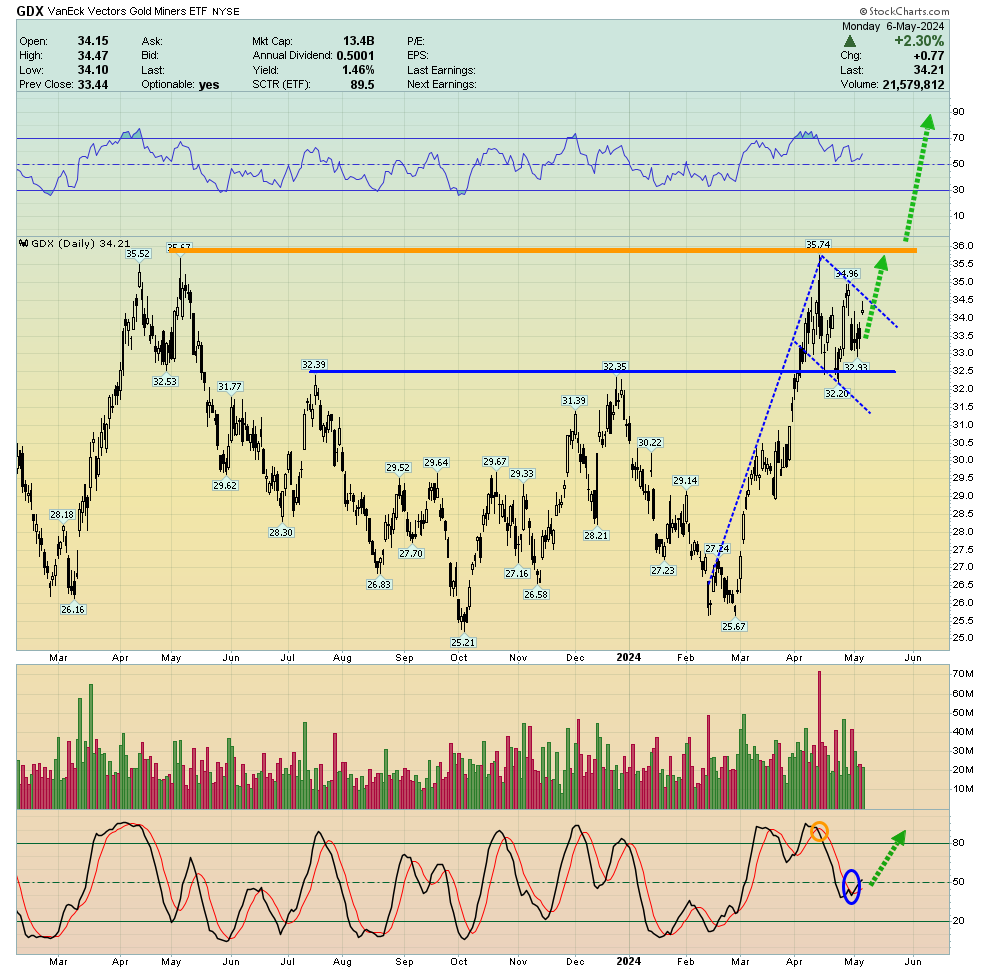Click the 32.93 price label
The height and width of the screenshot is (970, 990).
(x=856, y=367)
